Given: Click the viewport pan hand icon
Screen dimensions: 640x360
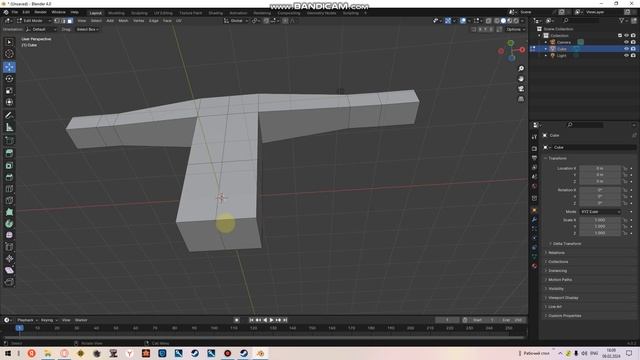Looking at the screenshot, I should point(521,79).
